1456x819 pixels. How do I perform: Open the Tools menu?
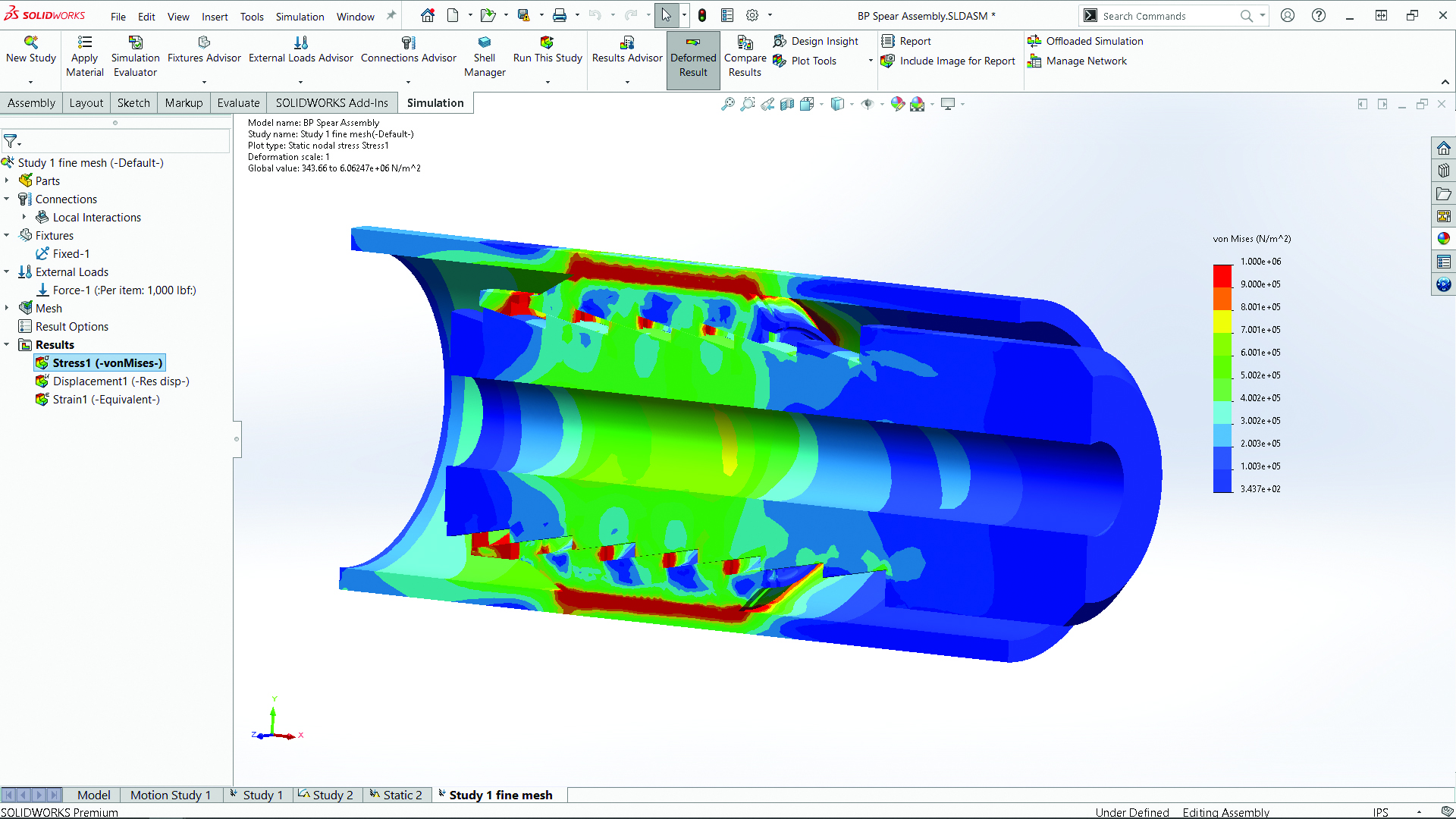[252, 17]
